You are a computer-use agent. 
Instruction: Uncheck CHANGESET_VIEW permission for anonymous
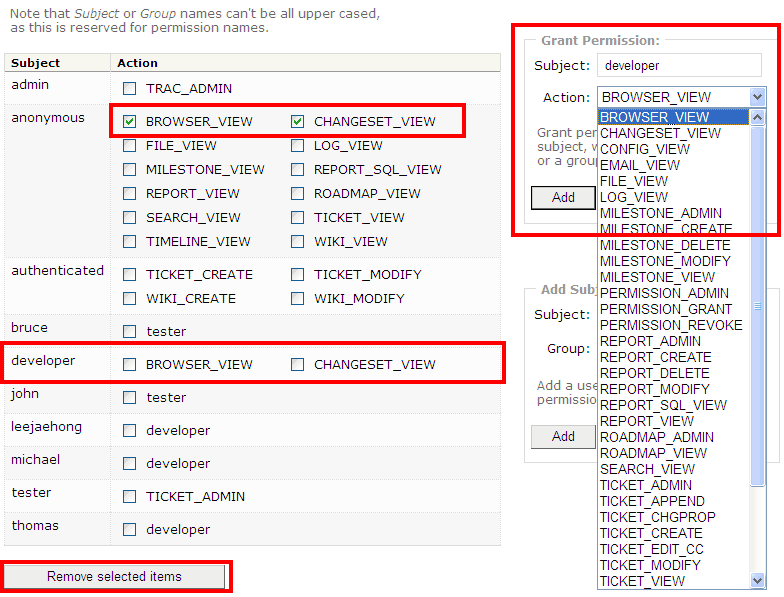point(298,122)
